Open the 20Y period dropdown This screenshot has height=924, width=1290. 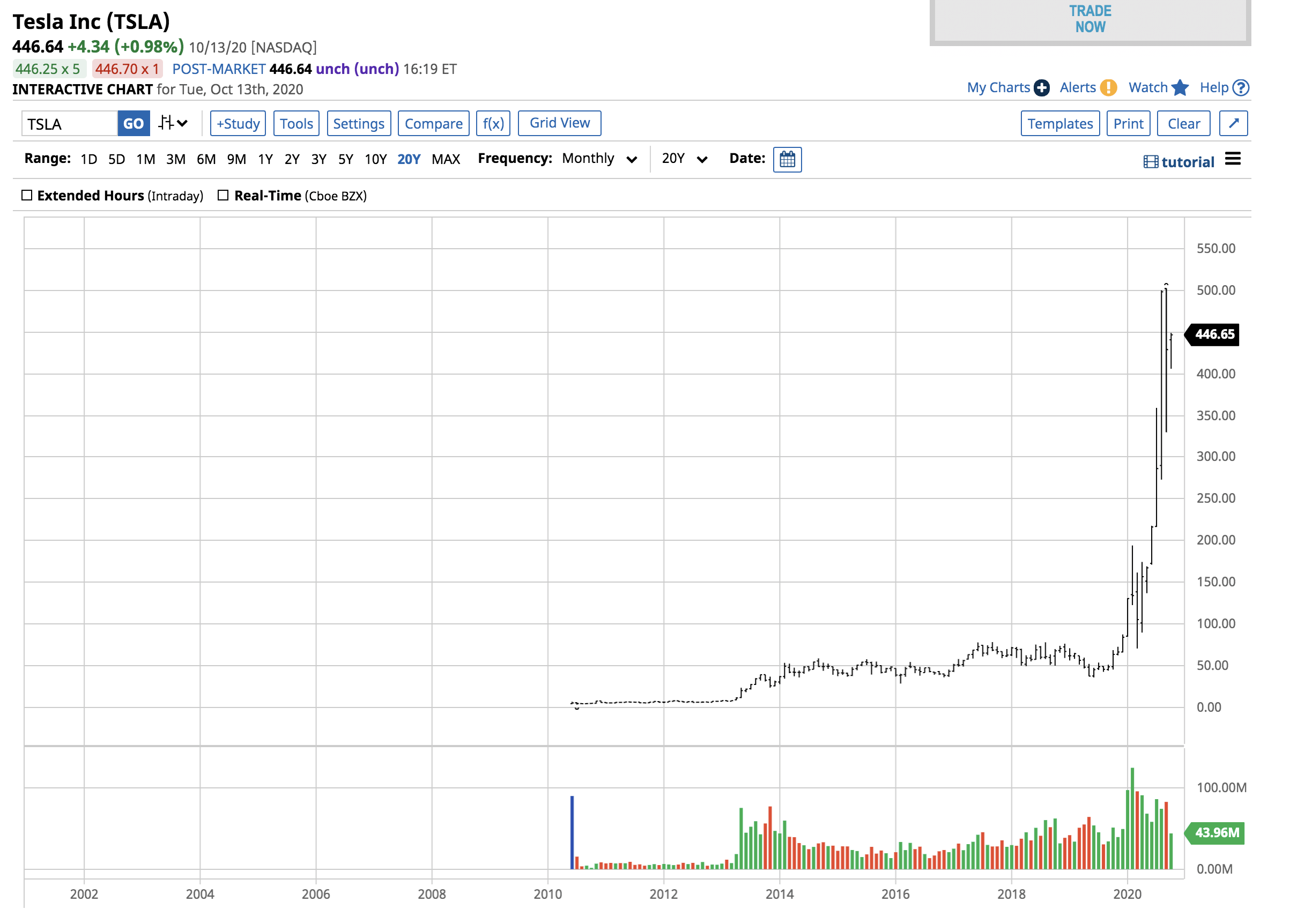point(684,159)
